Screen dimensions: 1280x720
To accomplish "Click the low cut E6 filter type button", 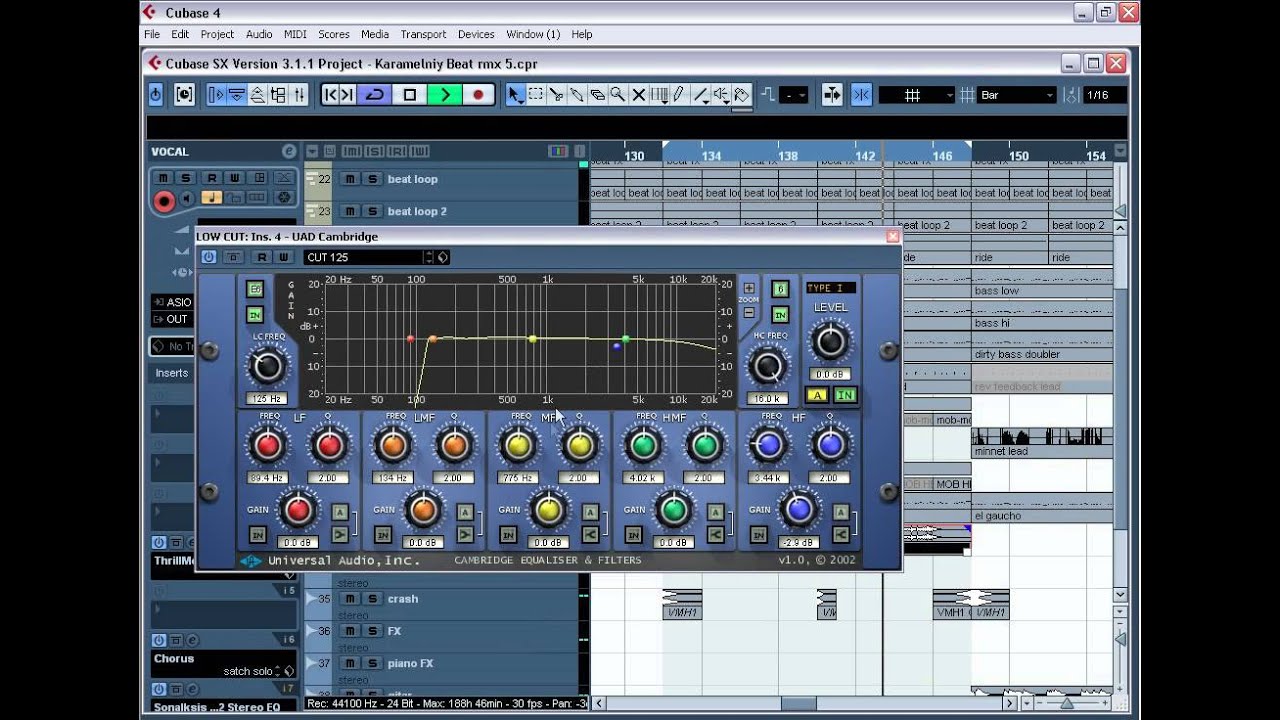I will tap(255, 289).
